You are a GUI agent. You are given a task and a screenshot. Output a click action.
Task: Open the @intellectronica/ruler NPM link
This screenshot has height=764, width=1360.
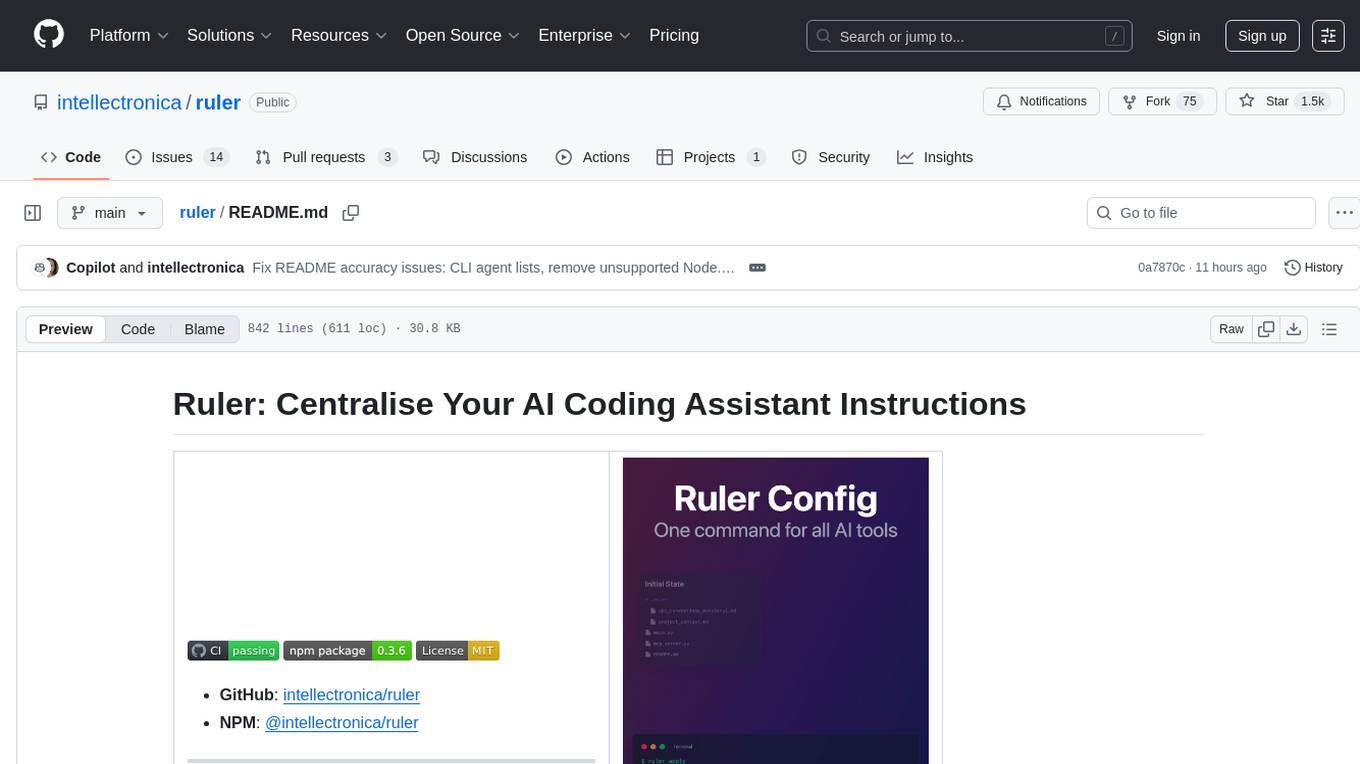click(341, 722)
